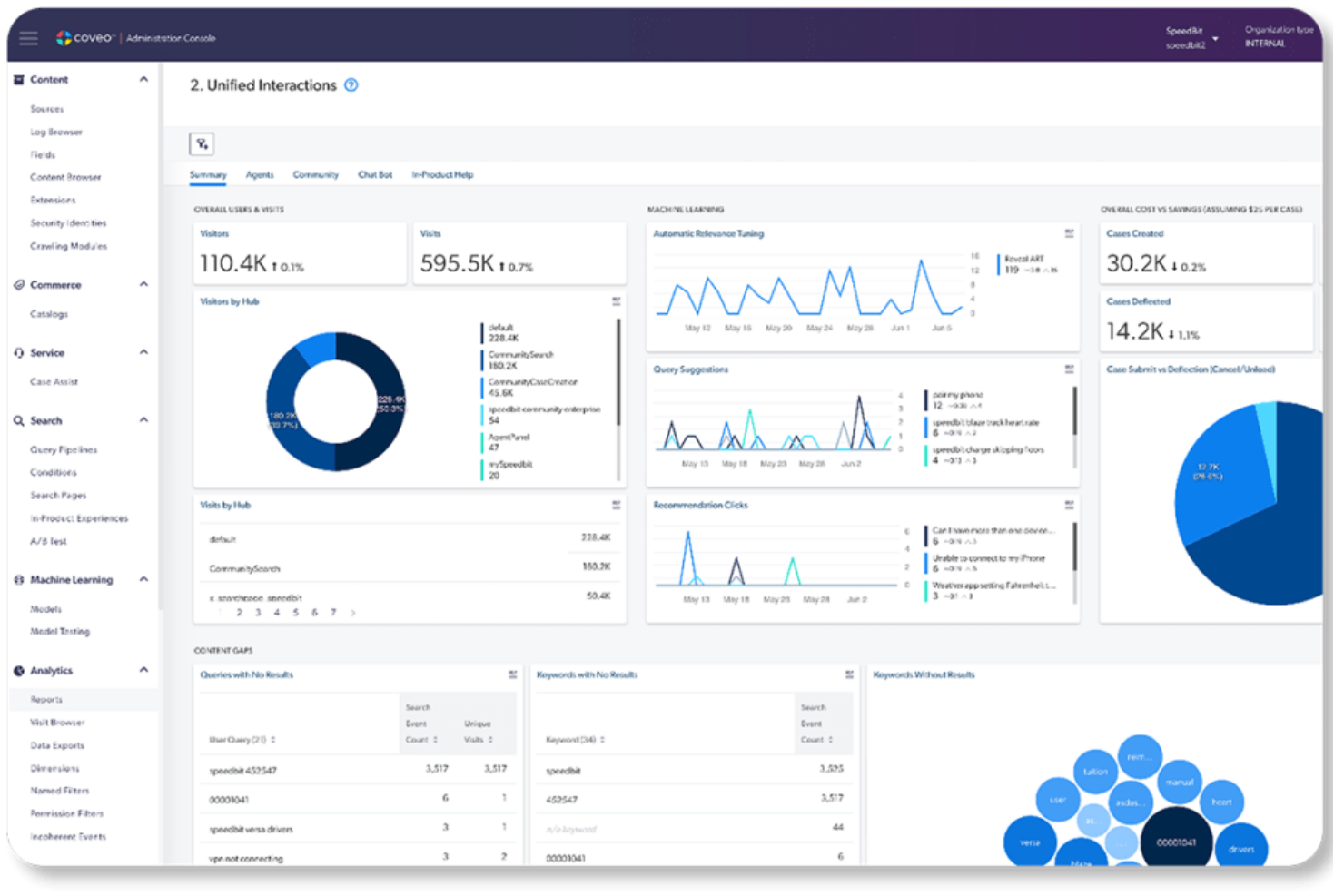Switch to the Agents tab
This screenshot has width=1344, height=896.
pos(260,174)
